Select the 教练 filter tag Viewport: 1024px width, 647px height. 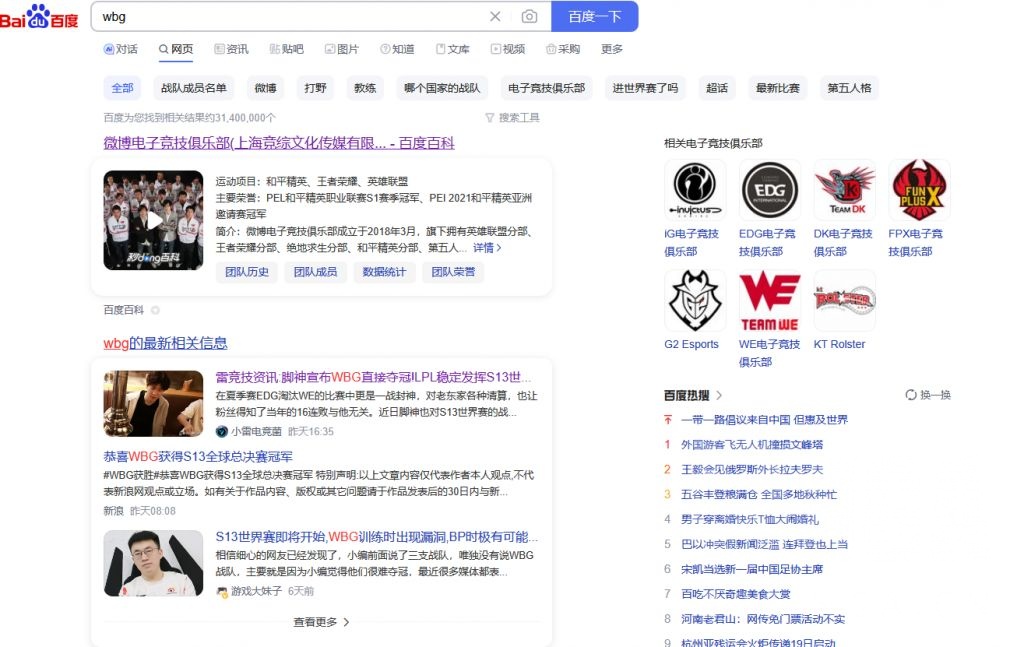point(364,88)
